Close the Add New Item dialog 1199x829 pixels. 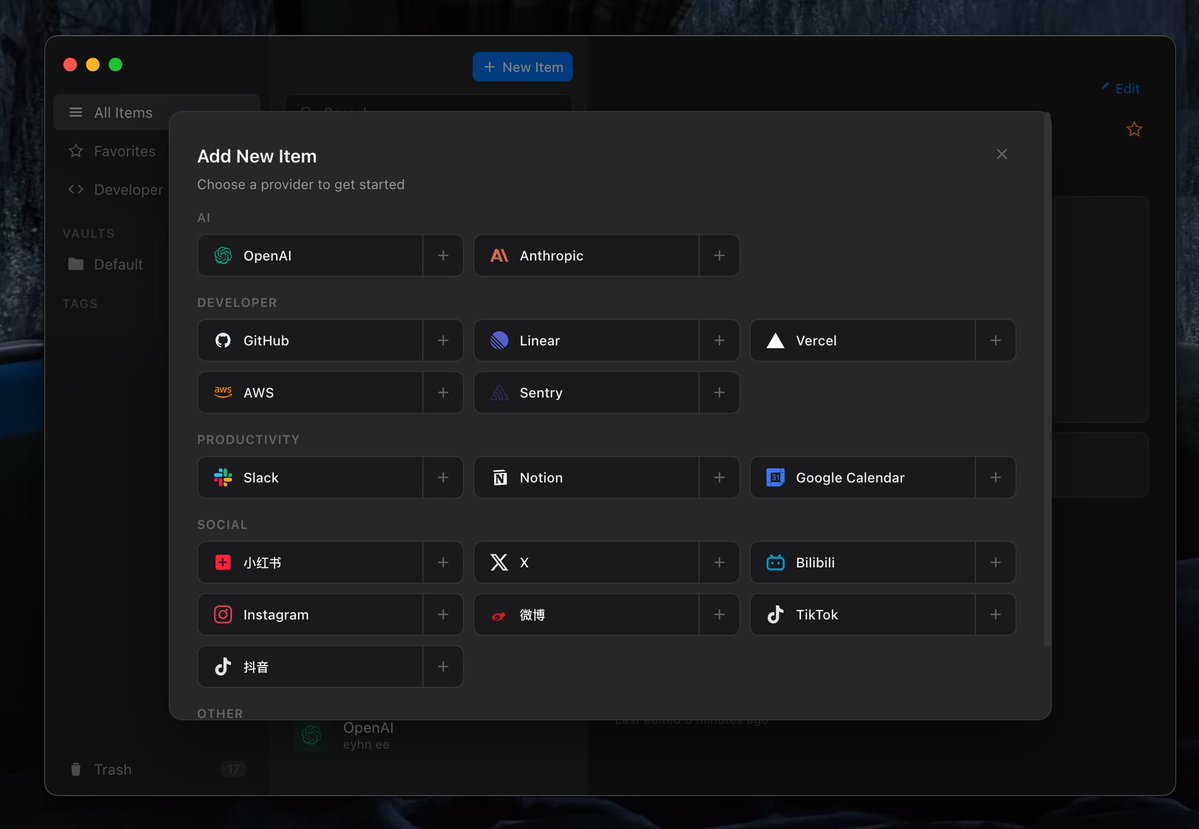pyautogui.click(x=1002, y=154)
